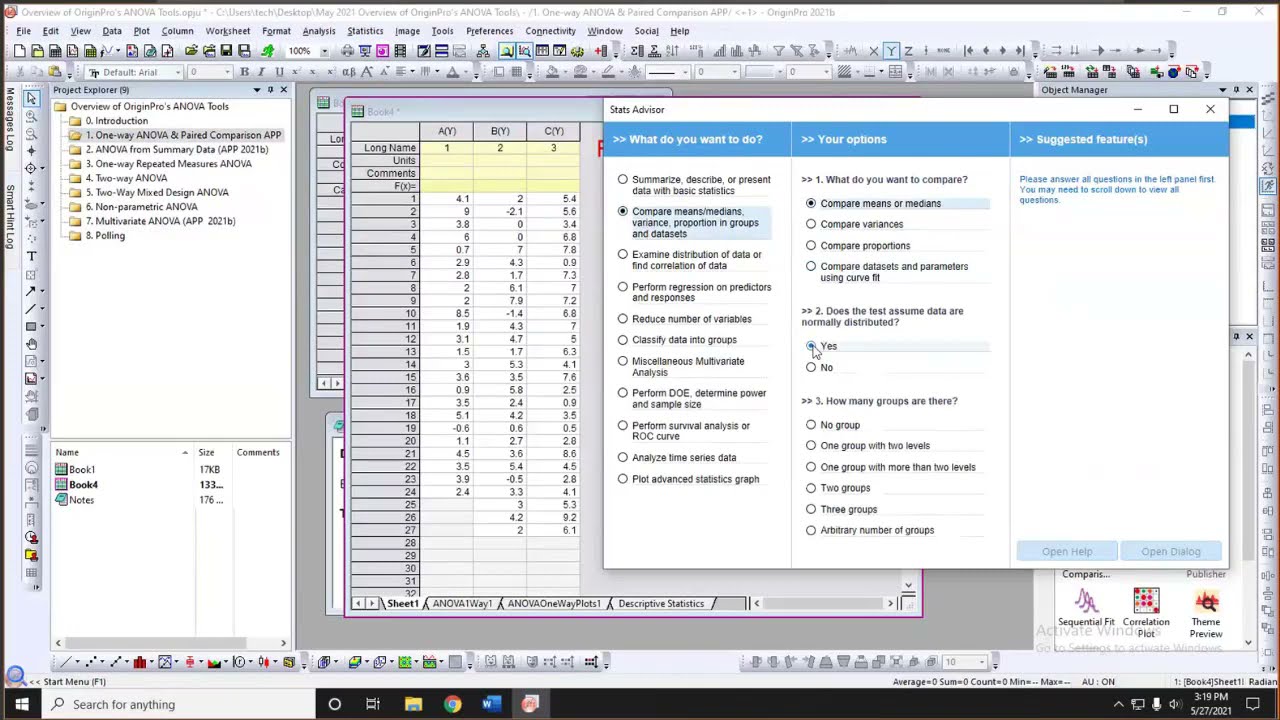Switch to ANOVAOneWayPlots1 sheet tab
The width and height of the screenshot is (1280, 720).
(x=554, y=604)
